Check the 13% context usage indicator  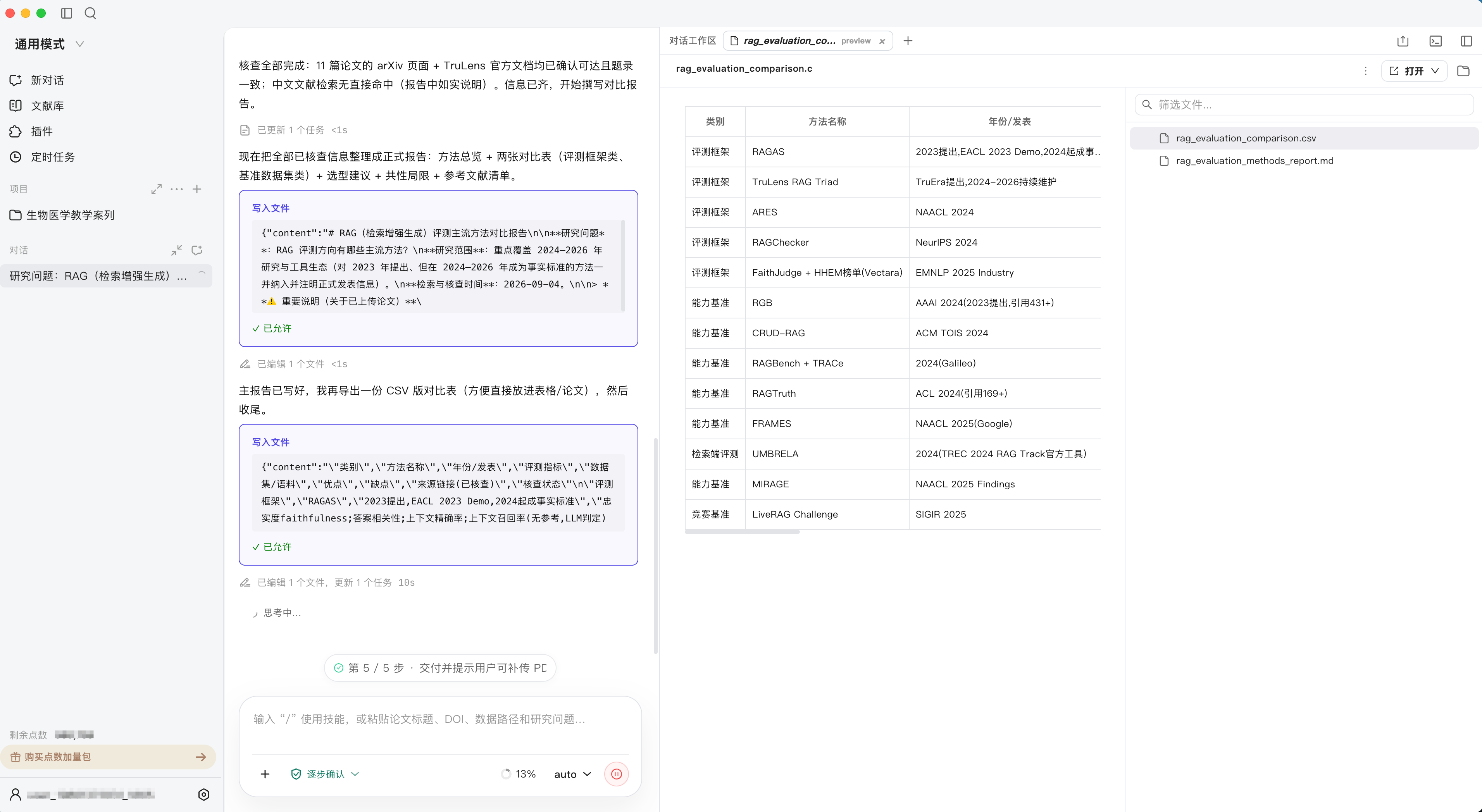pyautogui.click(x=519, y=774)
